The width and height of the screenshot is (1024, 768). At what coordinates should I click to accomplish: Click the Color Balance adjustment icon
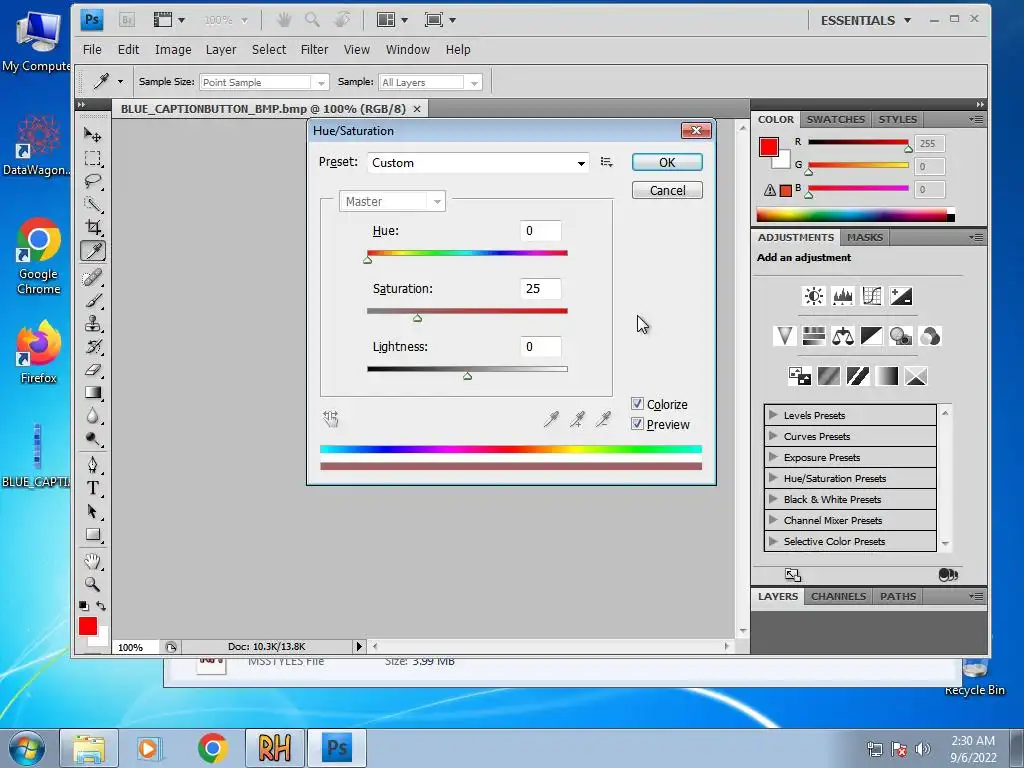click(x=842, y=336)
